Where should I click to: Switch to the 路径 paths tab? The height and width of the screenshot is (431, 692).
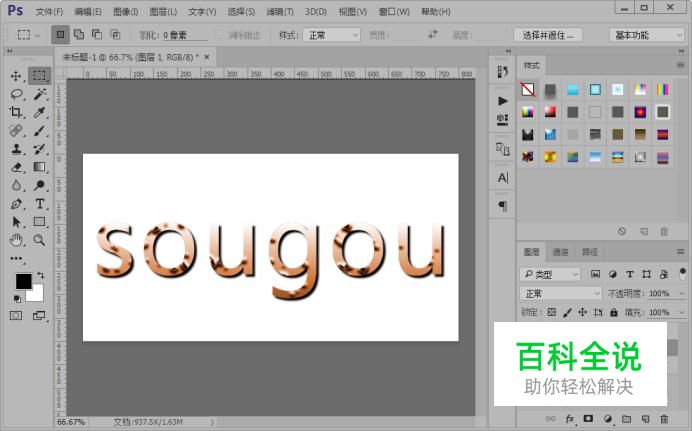(x=590, y=252)
